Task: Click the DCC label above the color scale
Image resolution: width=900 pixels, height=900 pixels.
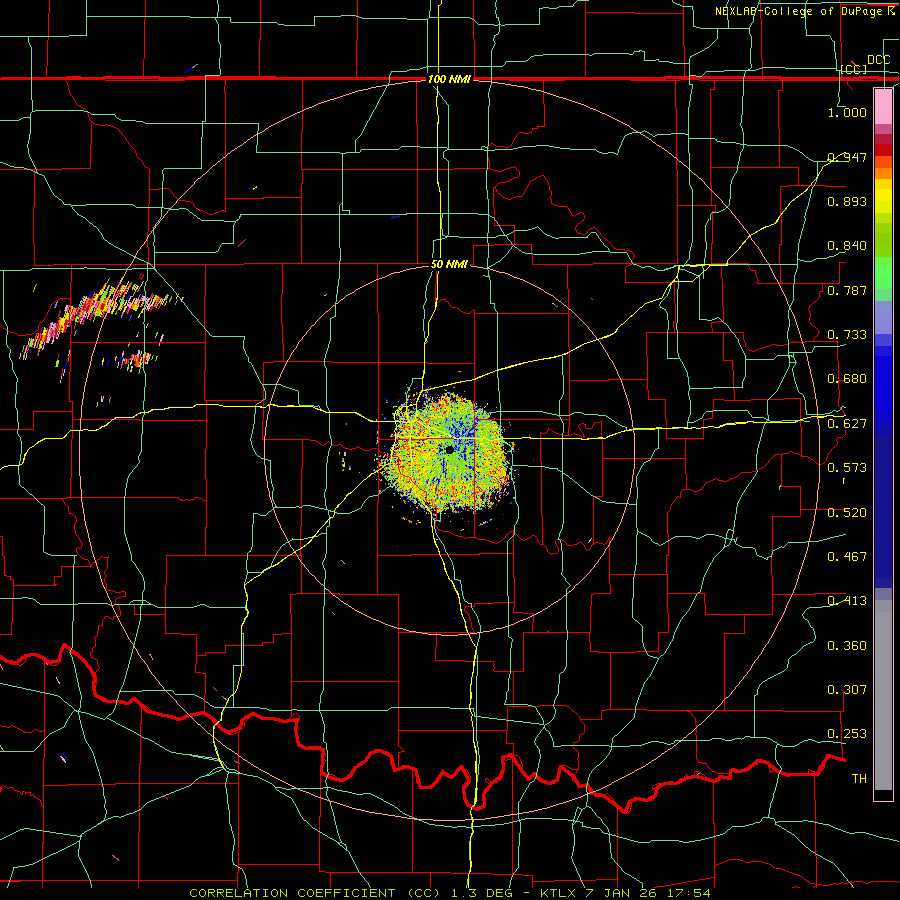Action: coord(878,60)
